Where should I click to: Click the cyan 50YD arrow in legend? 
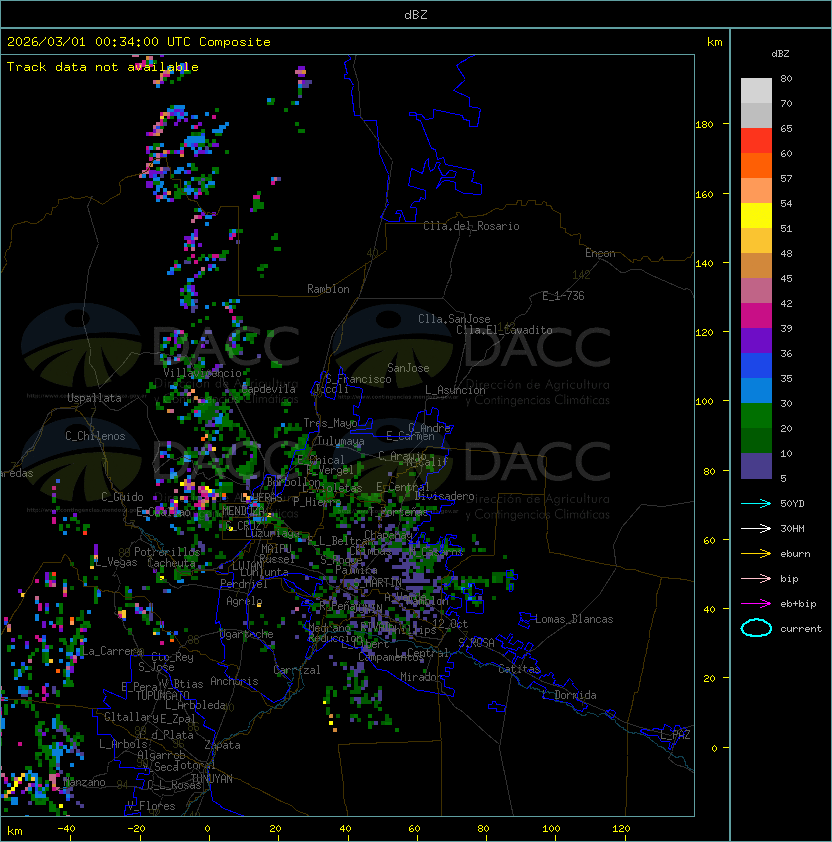point(756,503)
